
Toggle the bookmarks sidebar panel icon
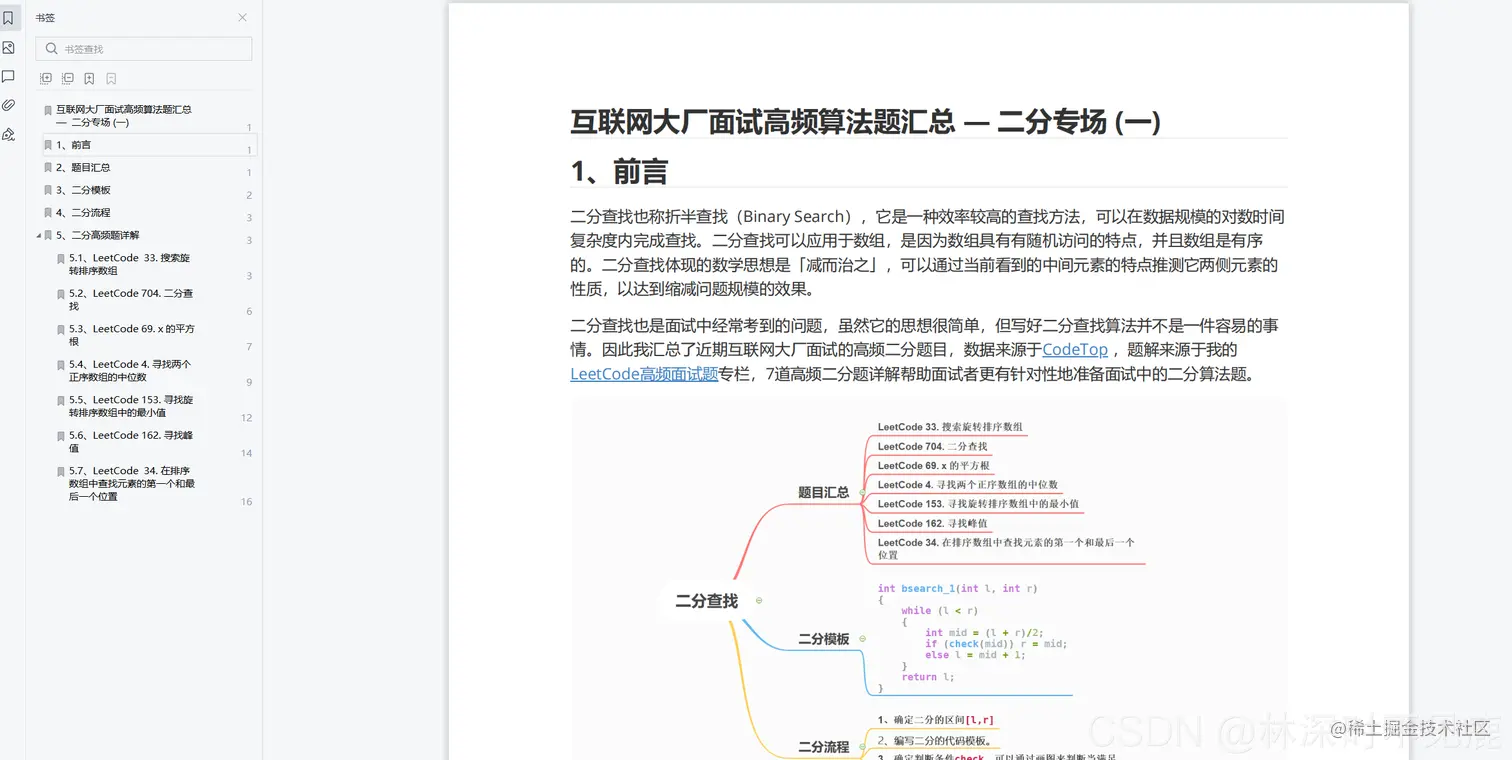pyautogui.click(x=9, y=17)
